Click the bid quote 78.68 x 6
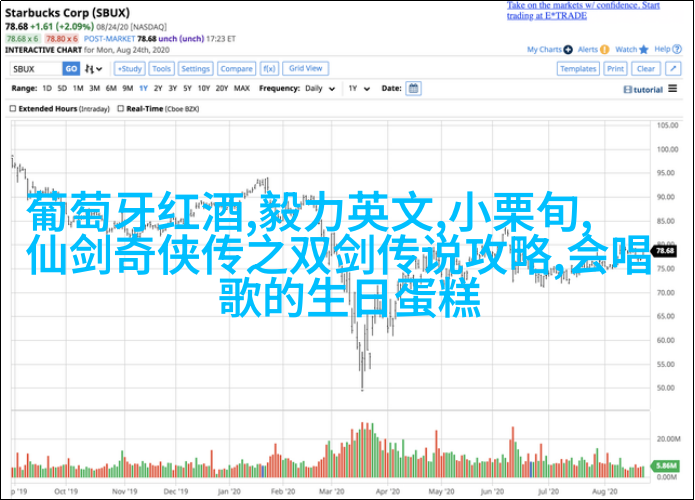This screenshot has height=500, width=695. coord(23,39)
